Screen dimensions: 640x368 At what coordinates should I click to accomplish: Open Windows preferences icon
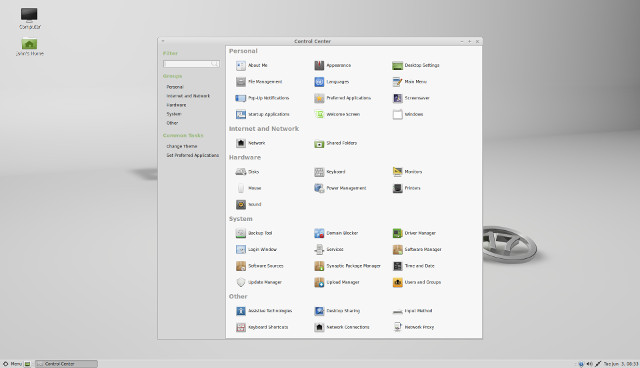397,114
